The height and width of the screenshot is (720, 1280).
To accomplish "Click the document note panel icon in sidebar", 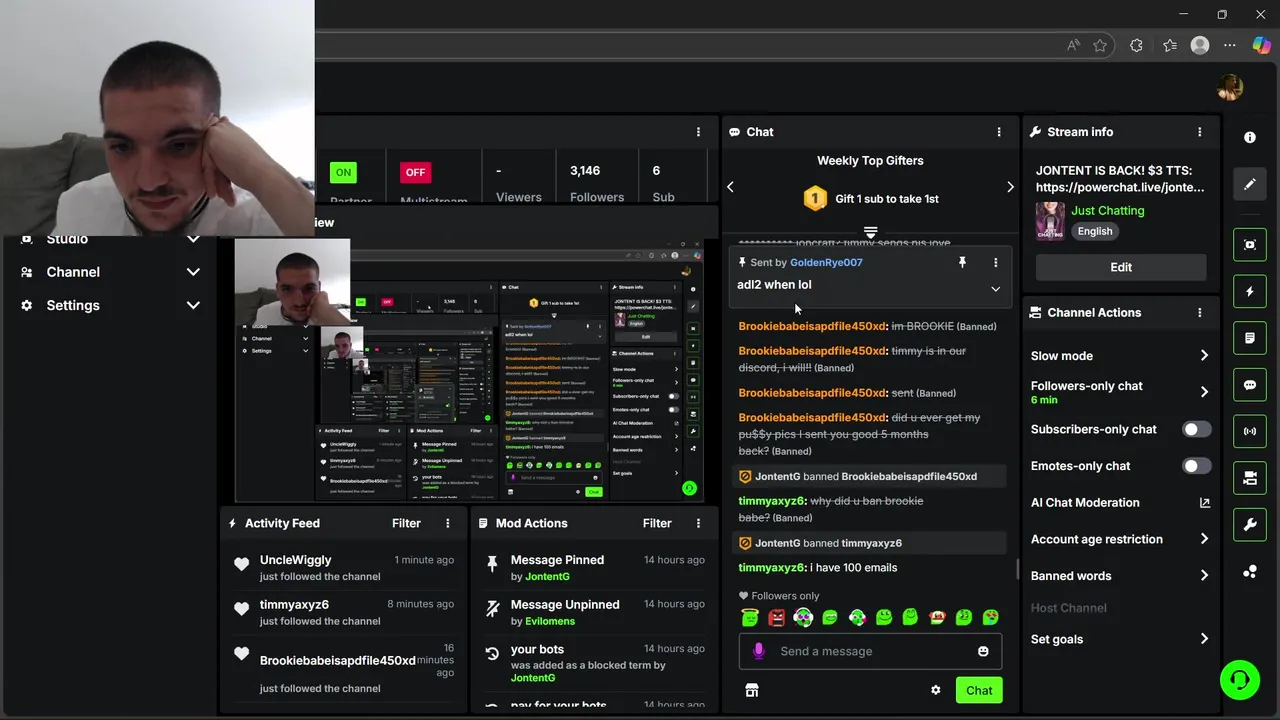I will (1250, 338).
